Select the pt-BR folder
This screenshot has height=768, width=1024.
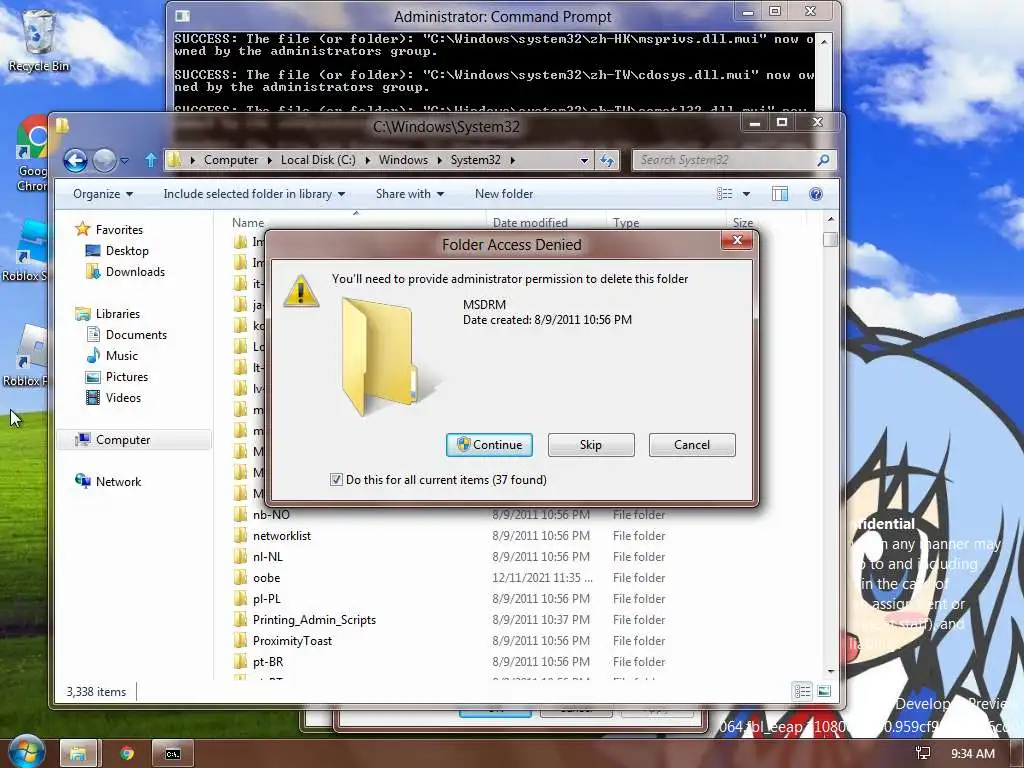tap(268, 662)
